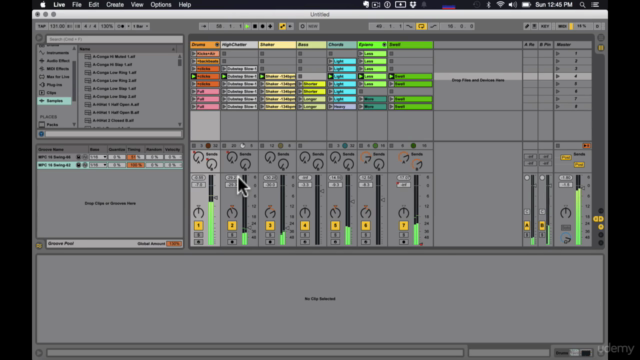Toggle the browser show/hide round button
Viewport: 640px width, 360px height.
(39, 38)
